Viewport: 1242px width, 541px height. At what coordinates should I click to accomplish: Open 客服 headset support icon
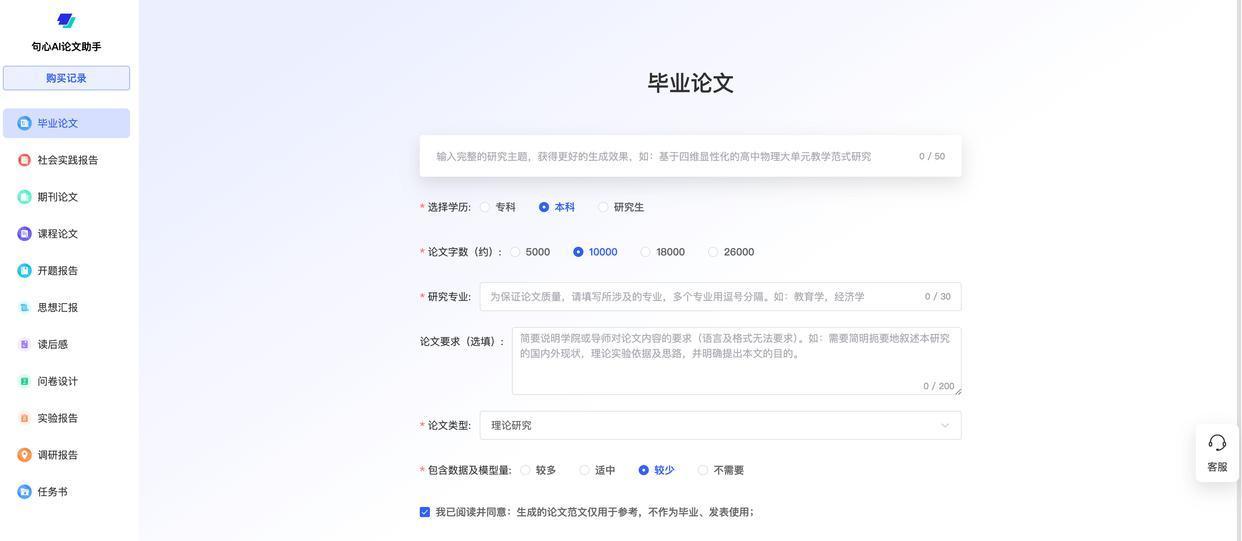pos(1217,443)
